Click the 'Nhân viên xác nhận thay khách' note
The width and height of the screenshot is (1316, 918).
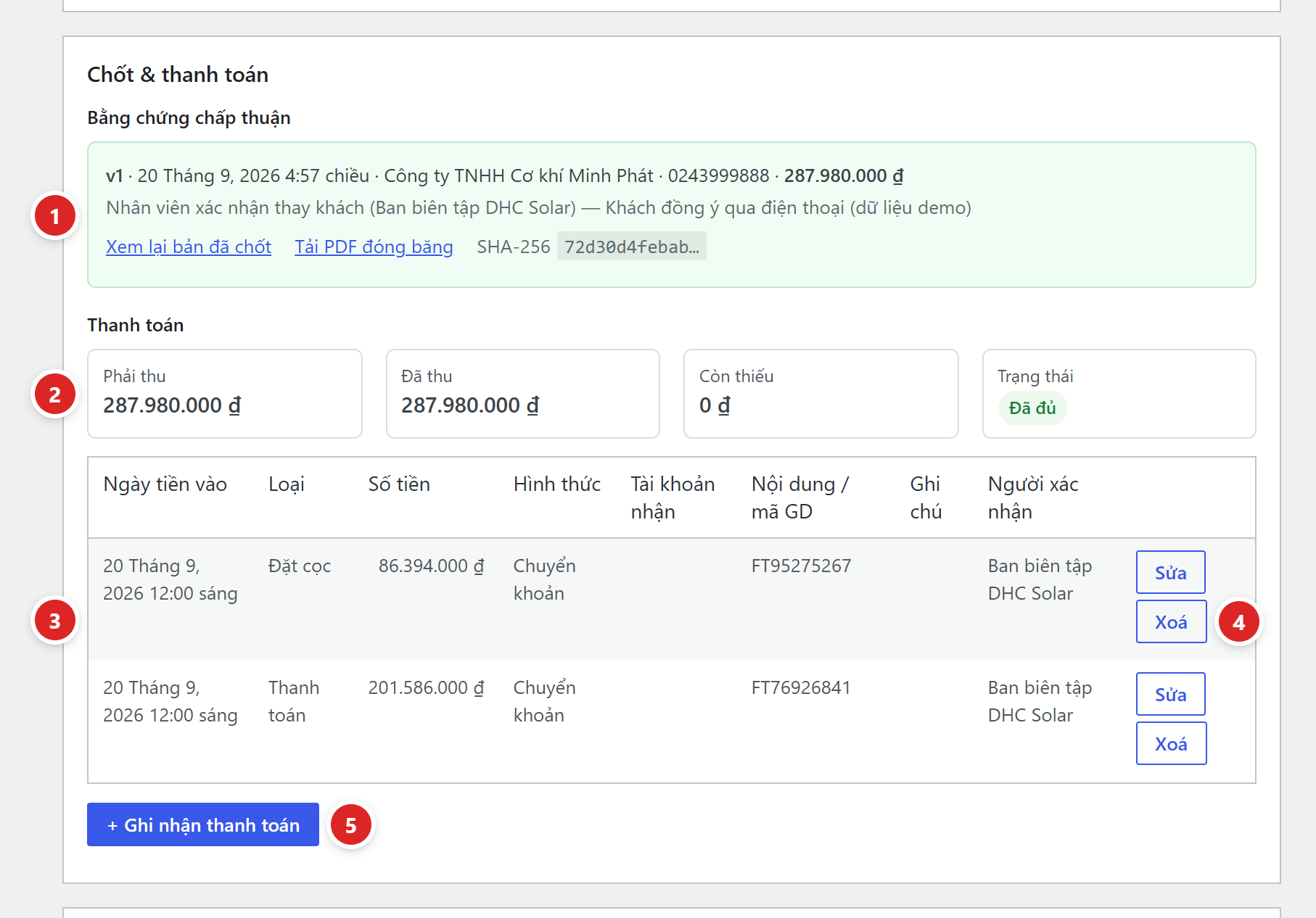point(538,207)
